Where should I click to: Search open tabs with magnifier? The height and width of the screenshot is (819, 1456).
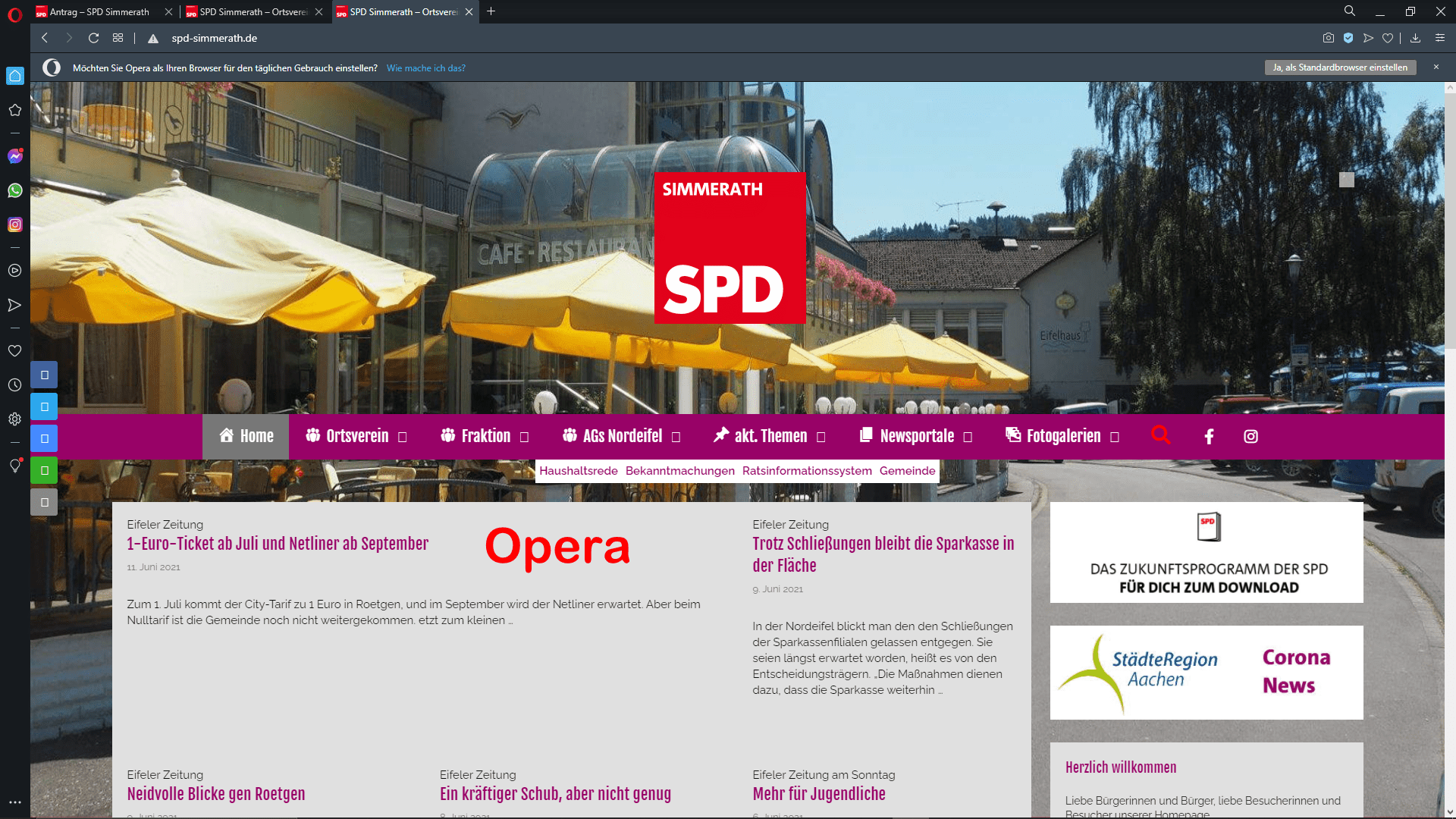[1350, 11]
